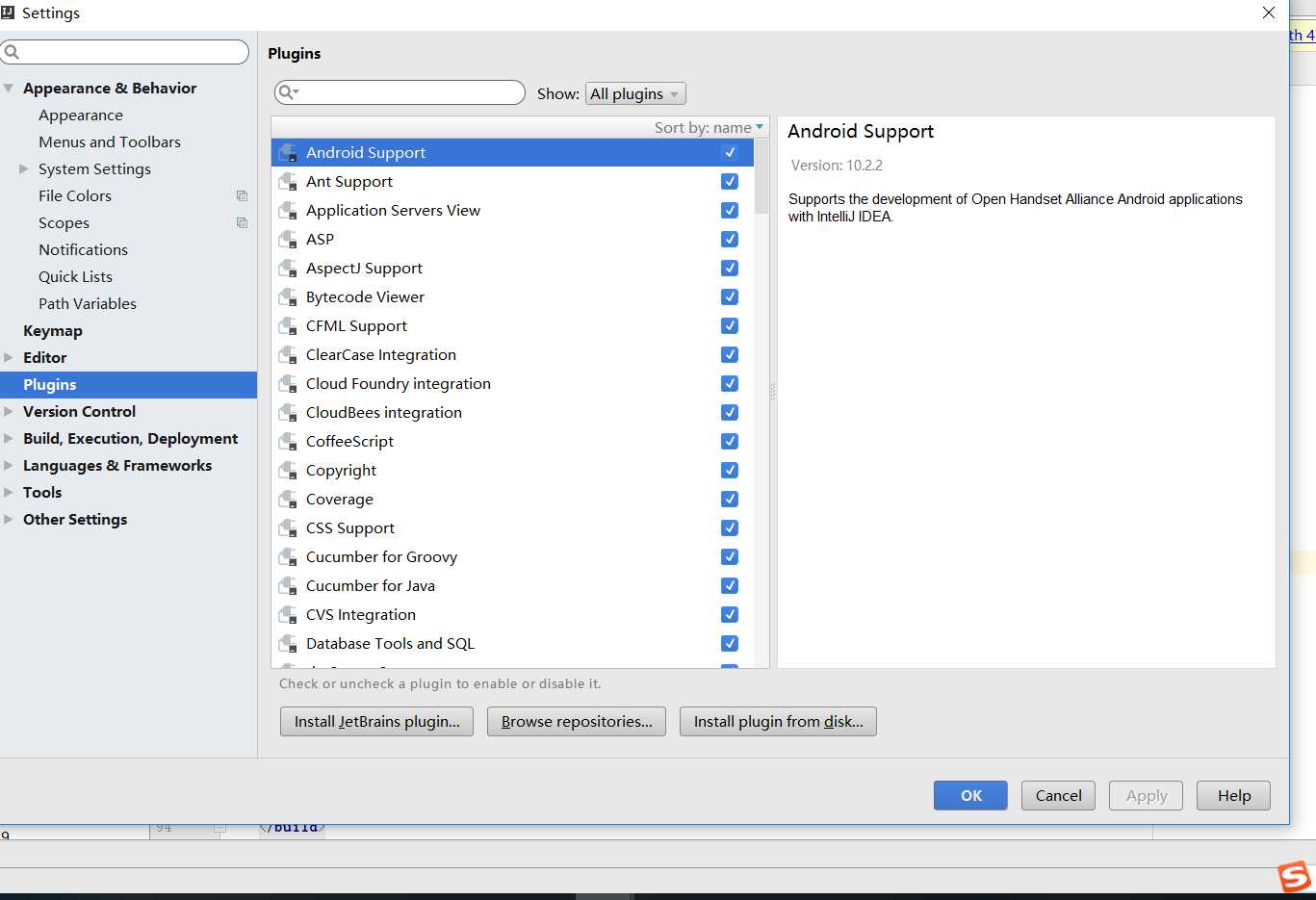Click the Bytecode Viewer plugin icon
This screenshot has height=900, width=1316.
point(288,296)
